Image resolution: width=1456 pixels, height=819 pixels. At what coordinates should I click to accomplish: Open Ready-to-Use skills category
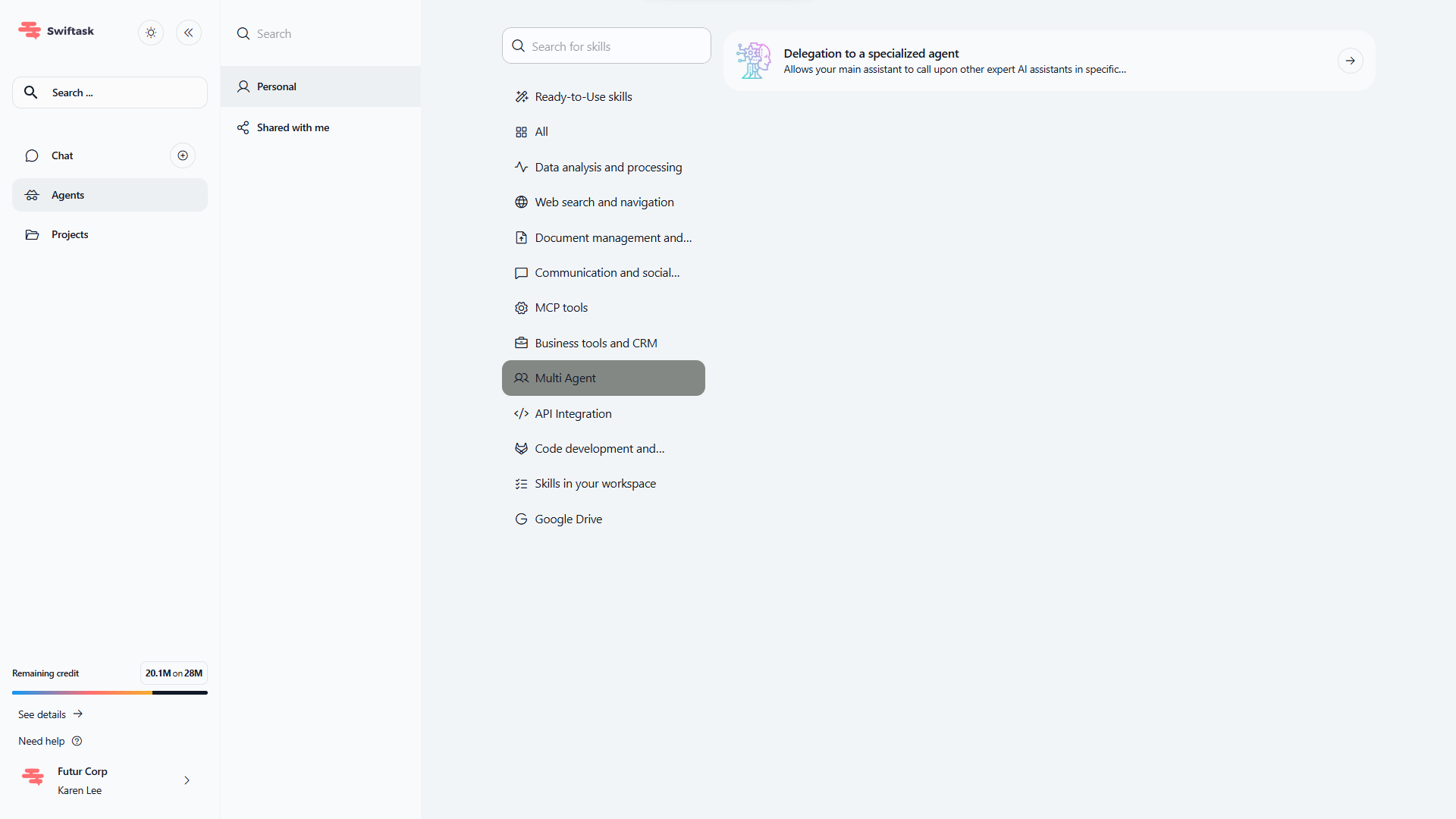[583, 96]
